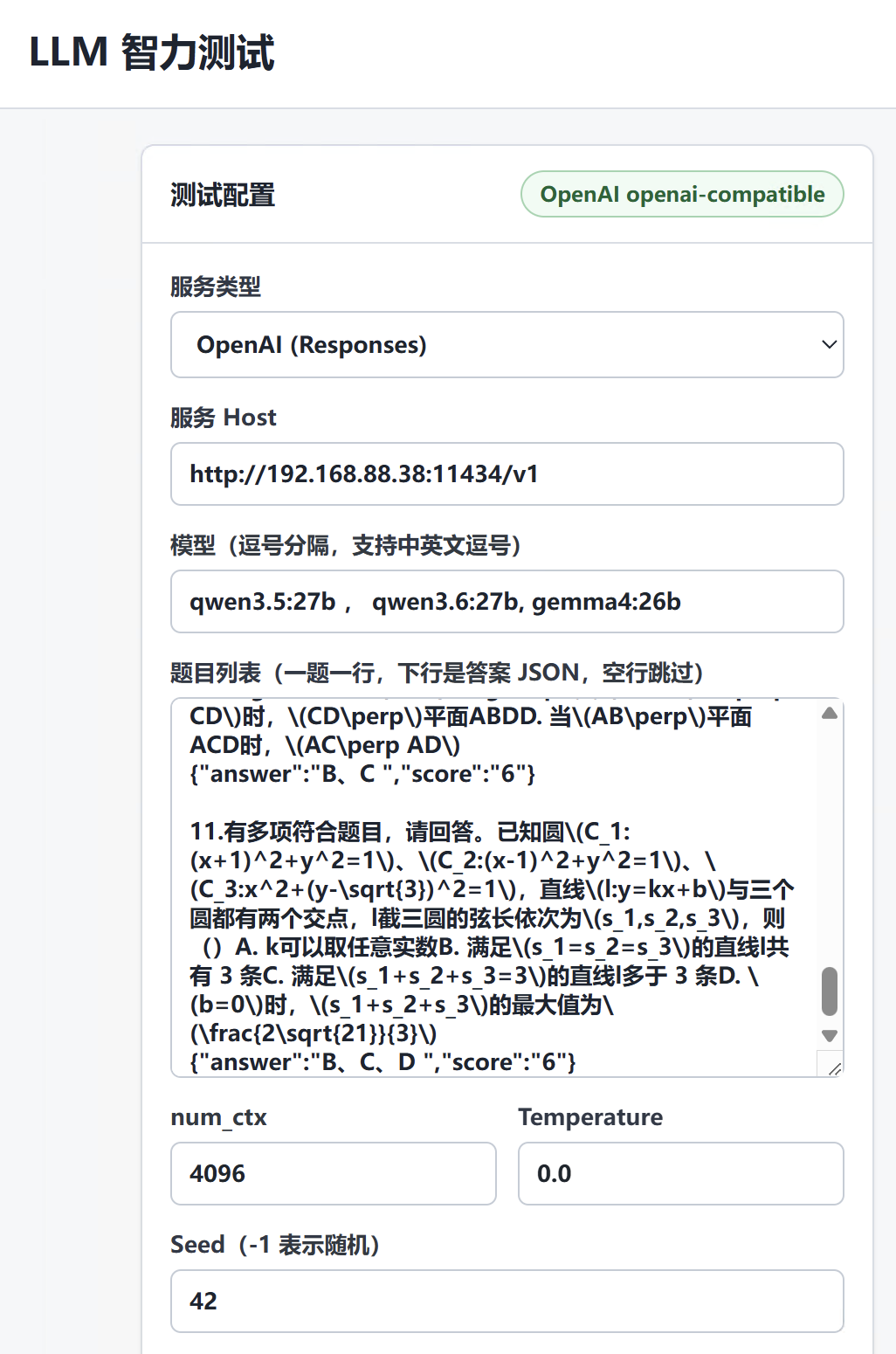This screenshot has width=896, height=1354.
Task: Focus the 服务 Host URL field
Action: [x=507, y=474]
